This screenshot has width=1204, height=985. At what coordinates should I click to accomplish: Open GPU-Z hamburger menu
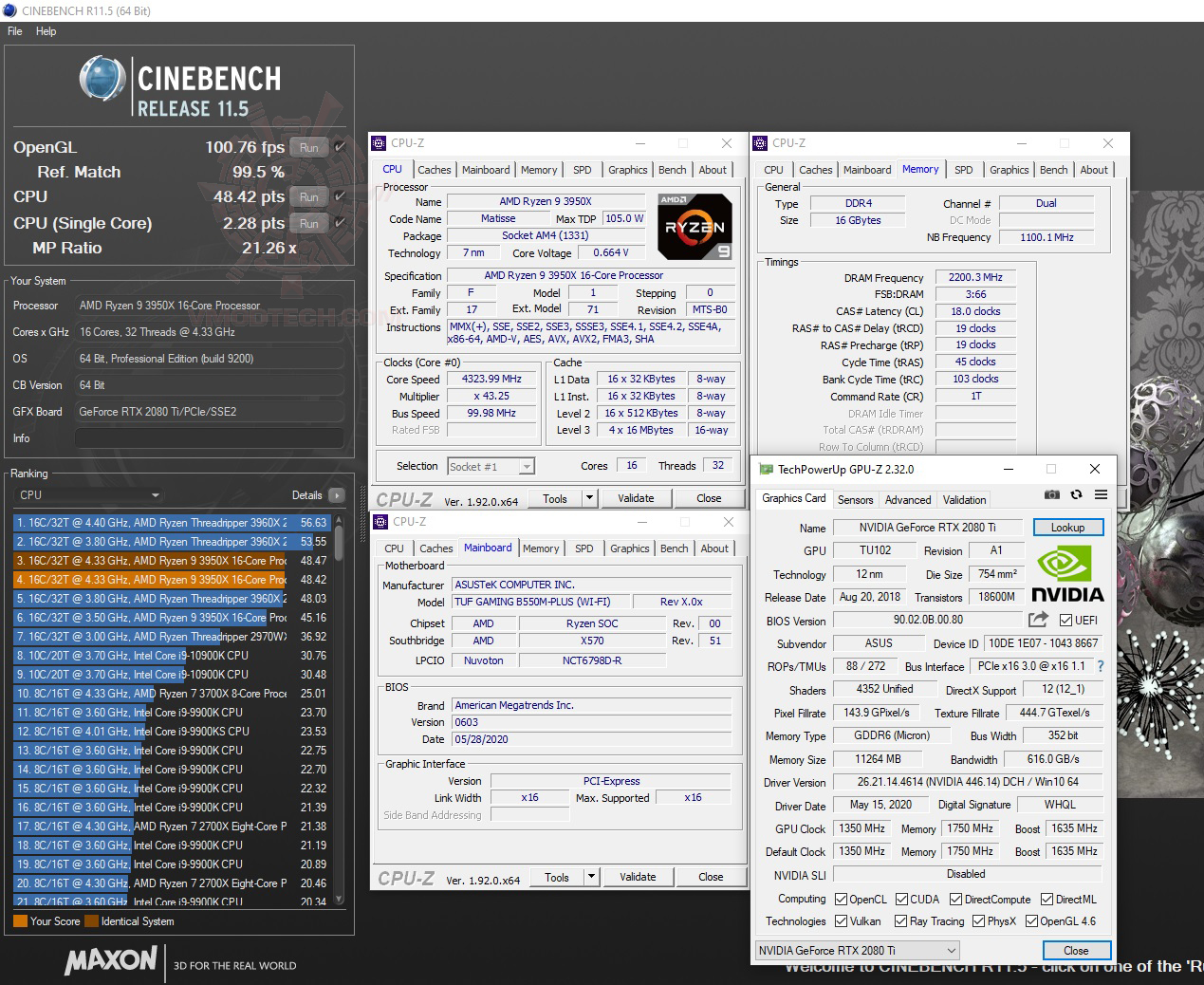click(1101, 494)
